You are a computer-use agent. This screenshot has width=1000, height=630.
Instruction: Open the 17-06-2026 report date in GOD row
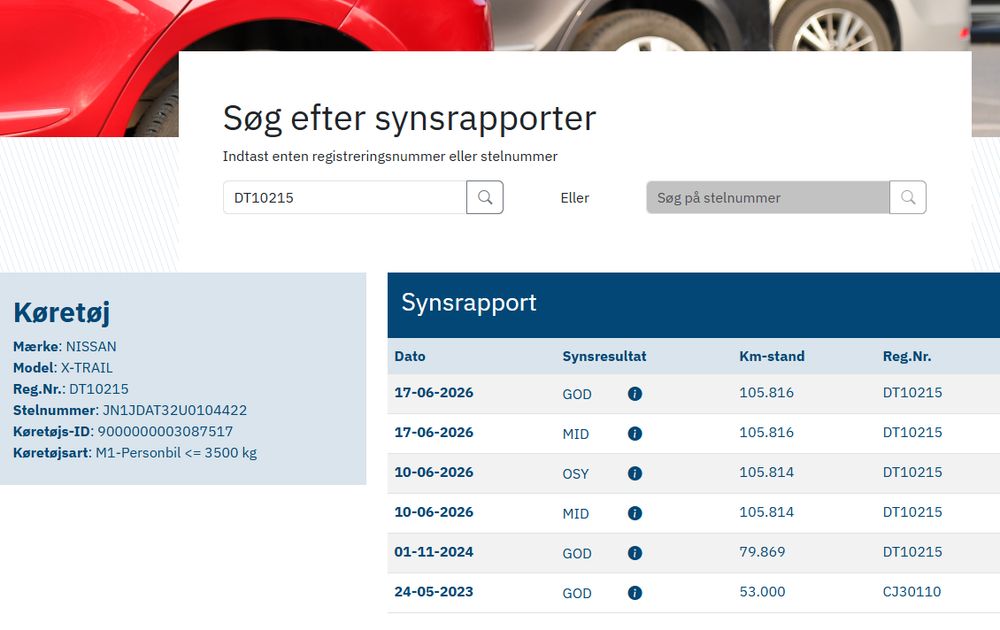(434, 392)
